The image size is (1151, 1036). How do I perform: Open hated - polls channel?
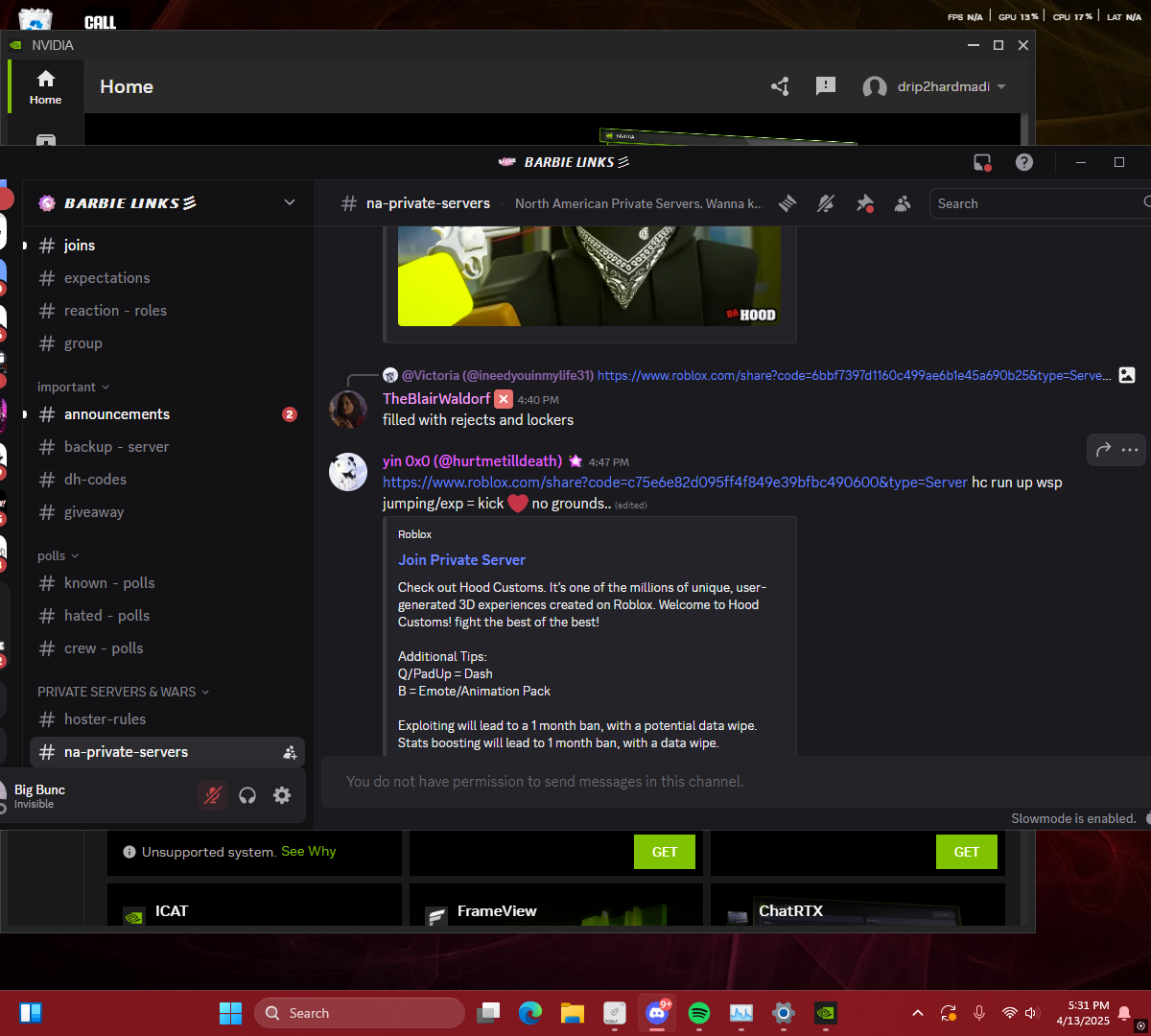pos(167,616)
